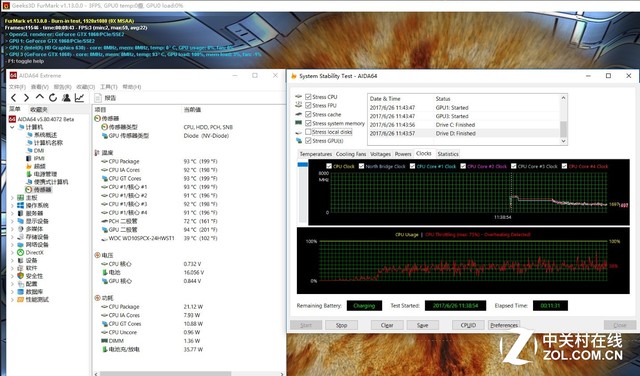Toggle the Stress system memory checkbox

(308, 123)
